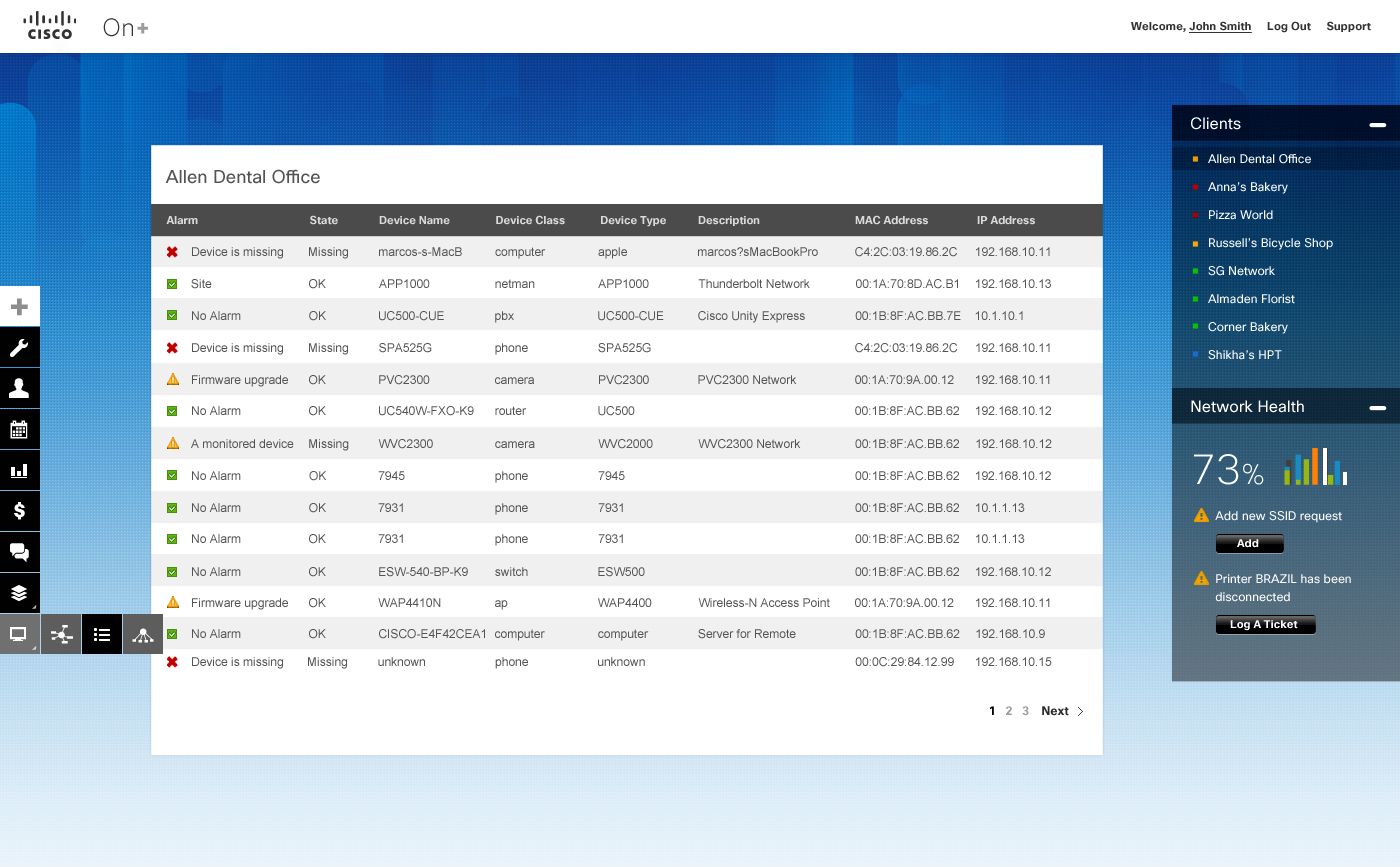Sort by the Alarm column header
Viewport: 1400px width, 867px height.
click(x=182, y=220)
